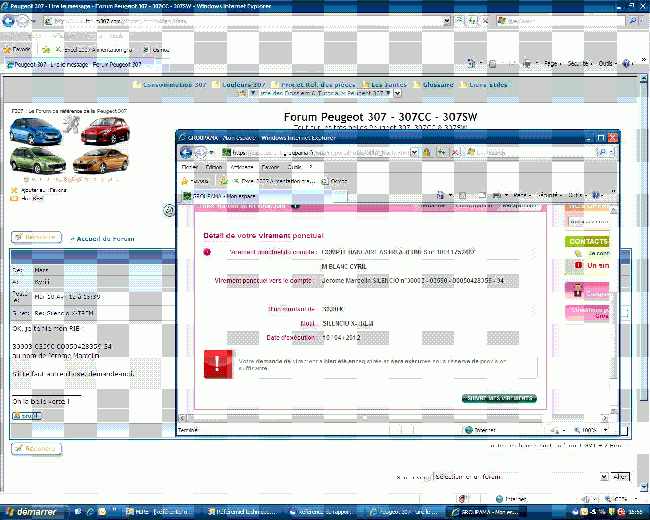The width and height of the screenshot is (650, 520).
Task: Open the Edition menu in Groupama window
Action: [x=213, y=167]
